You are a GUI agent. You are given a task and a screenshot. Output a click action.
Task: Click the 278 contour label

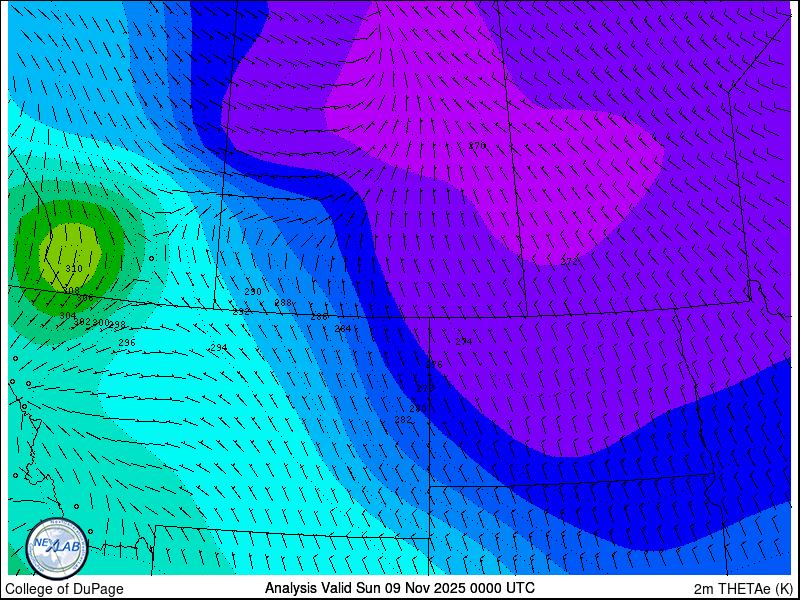(x=425, y=388)
